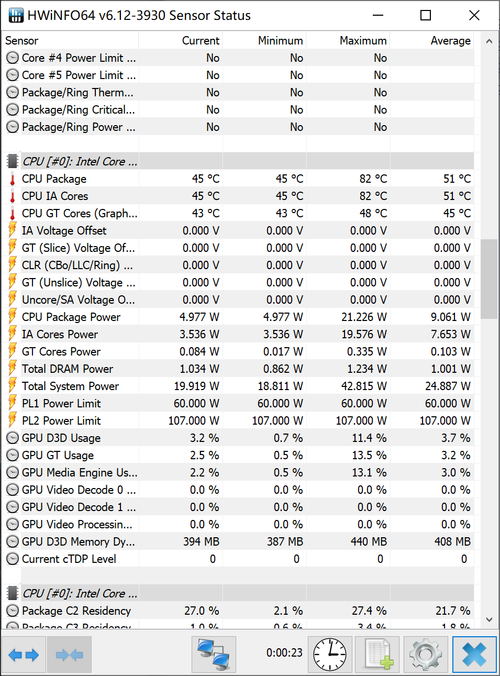Select the PL2 Power Limit row
This screenshot has width=500, height=676.
(238, 420)
